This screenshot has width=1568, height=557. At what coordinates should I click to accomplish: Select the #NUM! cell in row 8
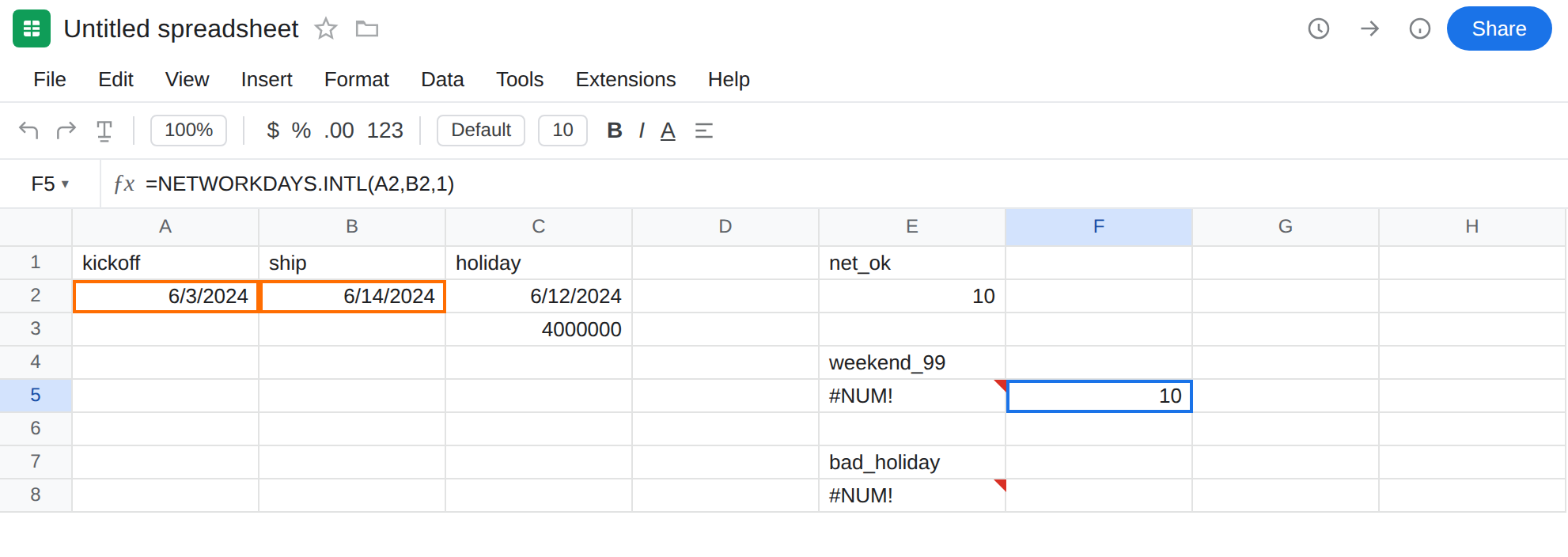pyautogui.click(x=912, y=495)
